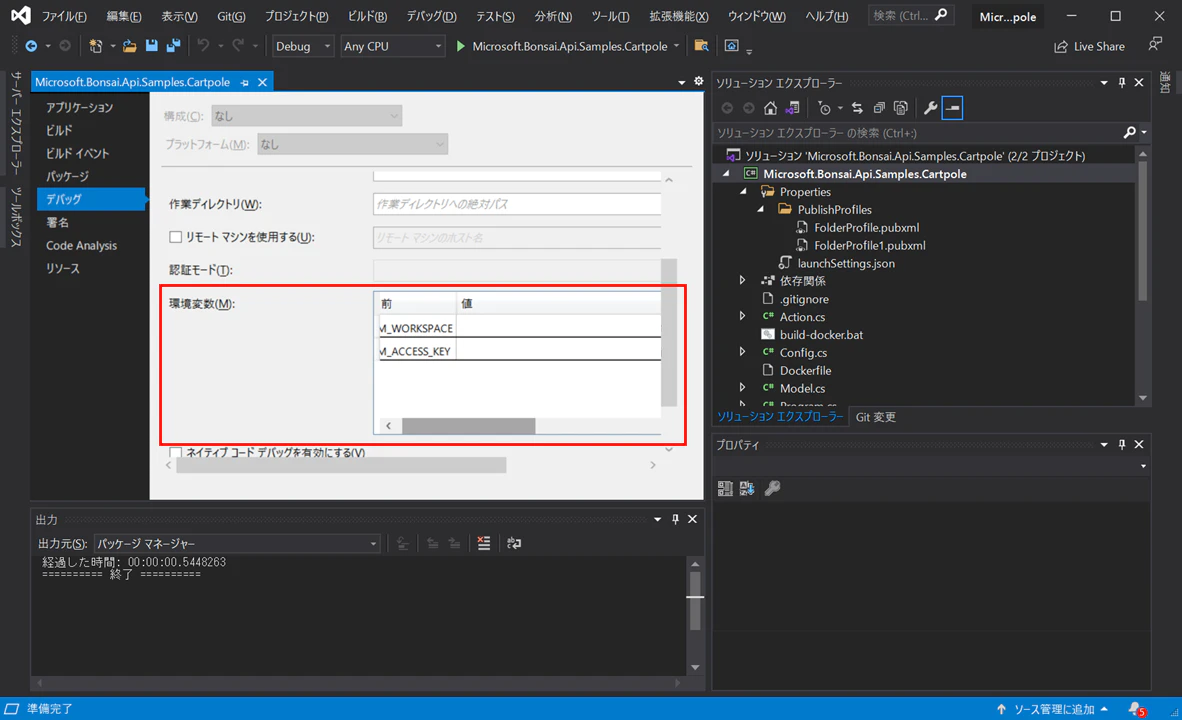Open the デバッグ(D) menu
Screen dimensions: 1182x720
[x=431, y=16]
